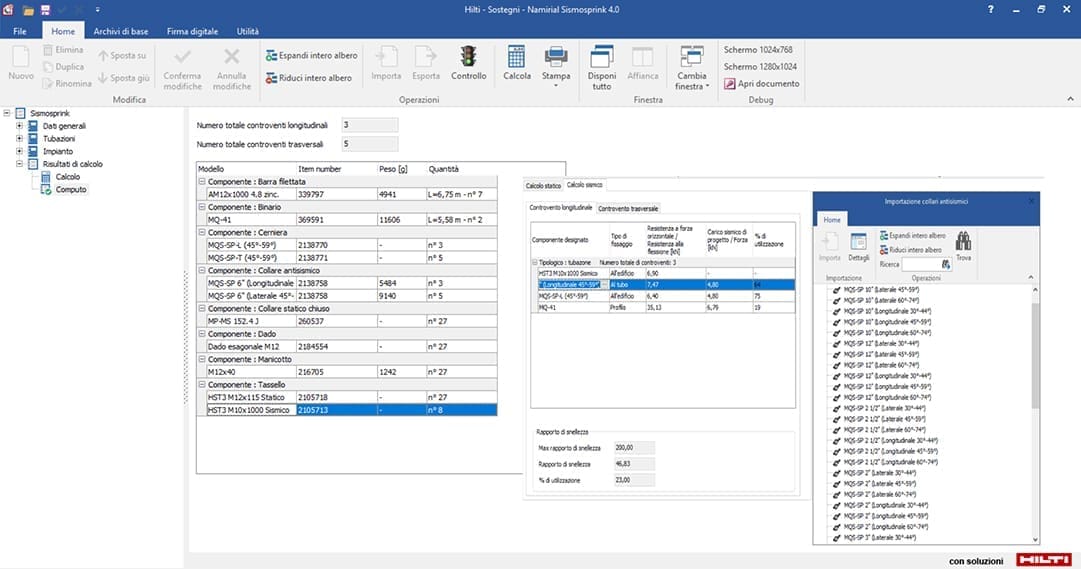Click Disponi tutto windows icon

pyautogui.click(x=602, y=57)
